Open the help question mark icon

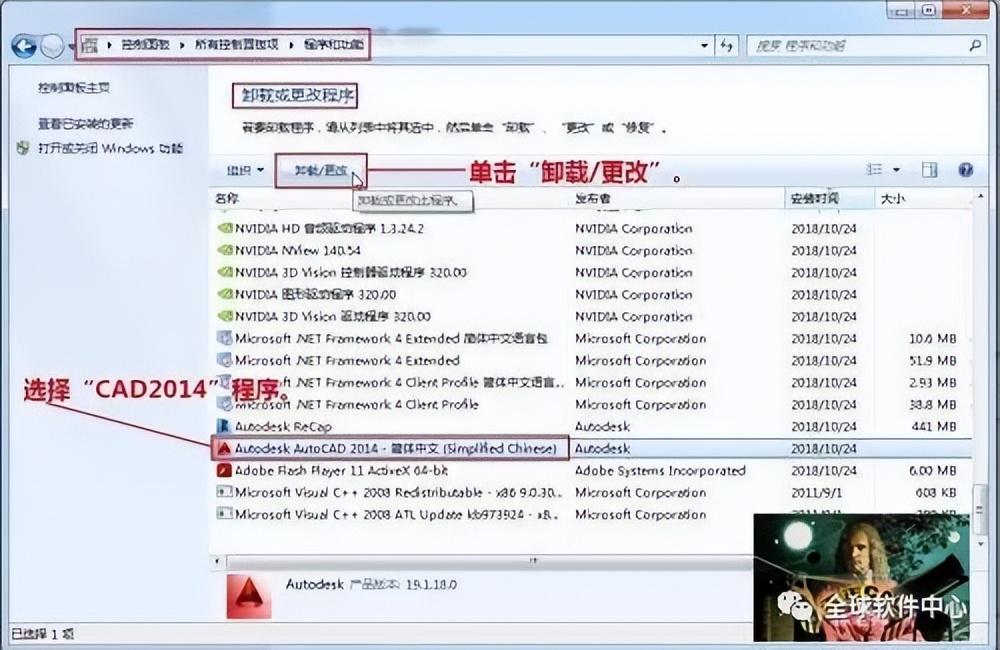pos(966,170)
